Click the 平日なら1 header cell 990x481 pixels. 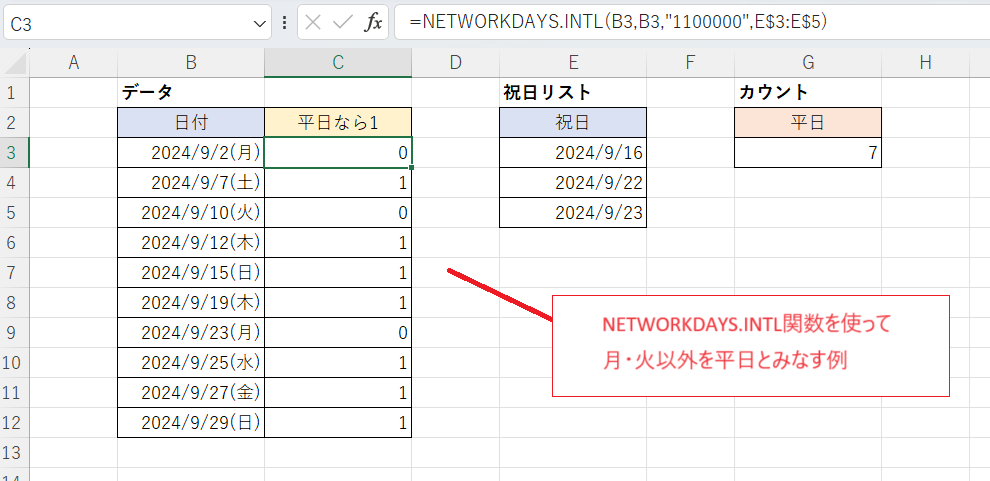click(338, 122)
